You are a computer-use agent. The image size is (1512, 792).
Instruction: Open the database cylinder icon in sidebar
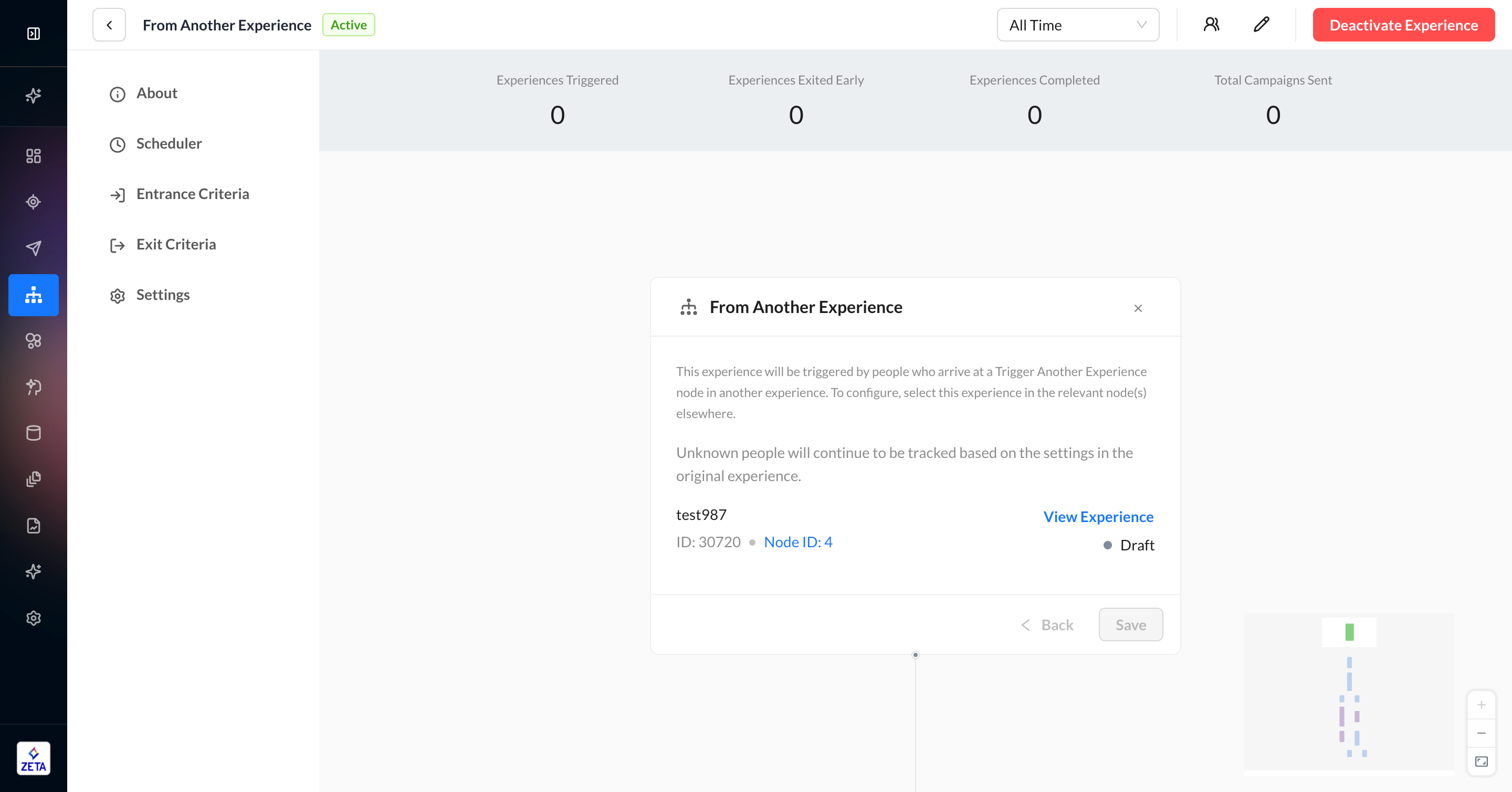pyautogui.click(x=34, y=433)
